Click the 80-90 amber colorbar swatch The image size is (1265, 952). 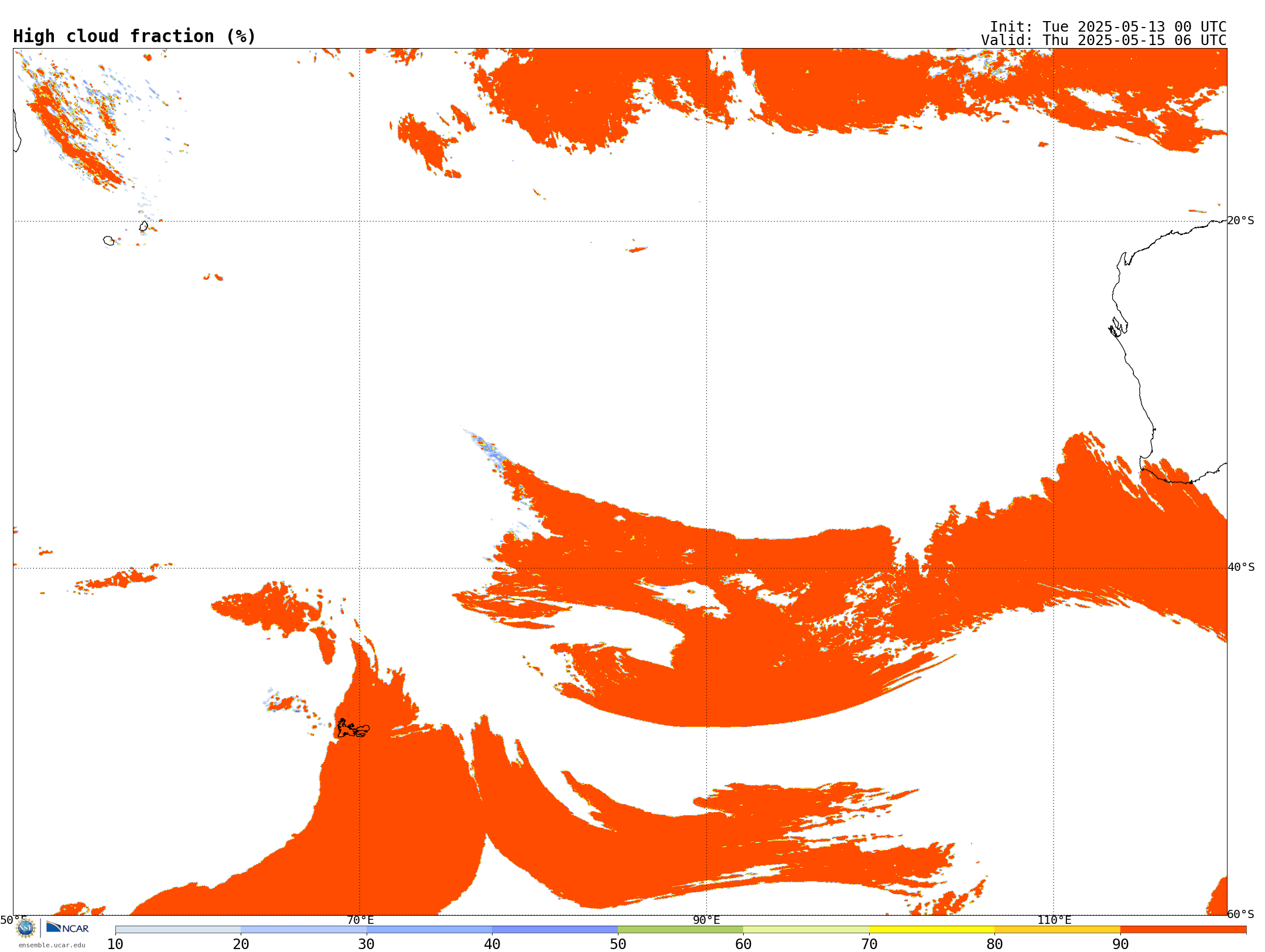1057,930
